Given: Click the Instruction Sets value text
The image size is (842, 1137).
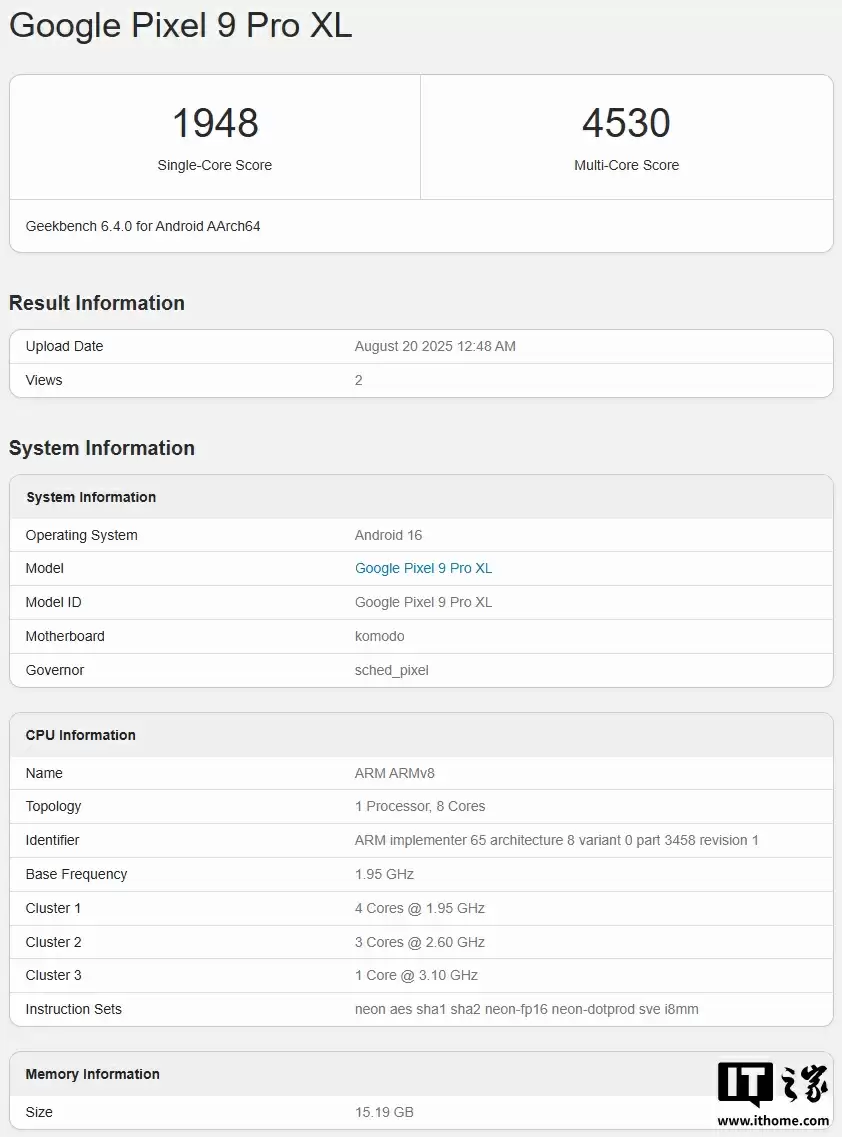Looking at the screenshot, I should [526, 1009].
